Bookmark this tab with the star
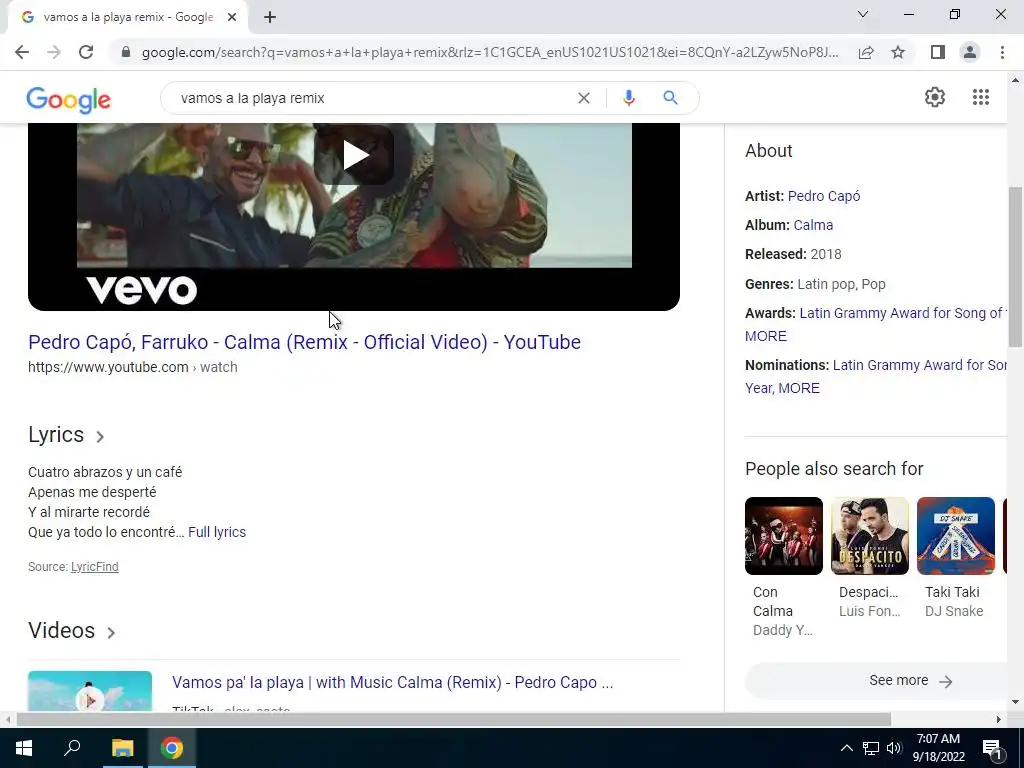This screenshot has height=768, width=1024. pyautogui.click(x=898, y=52)
